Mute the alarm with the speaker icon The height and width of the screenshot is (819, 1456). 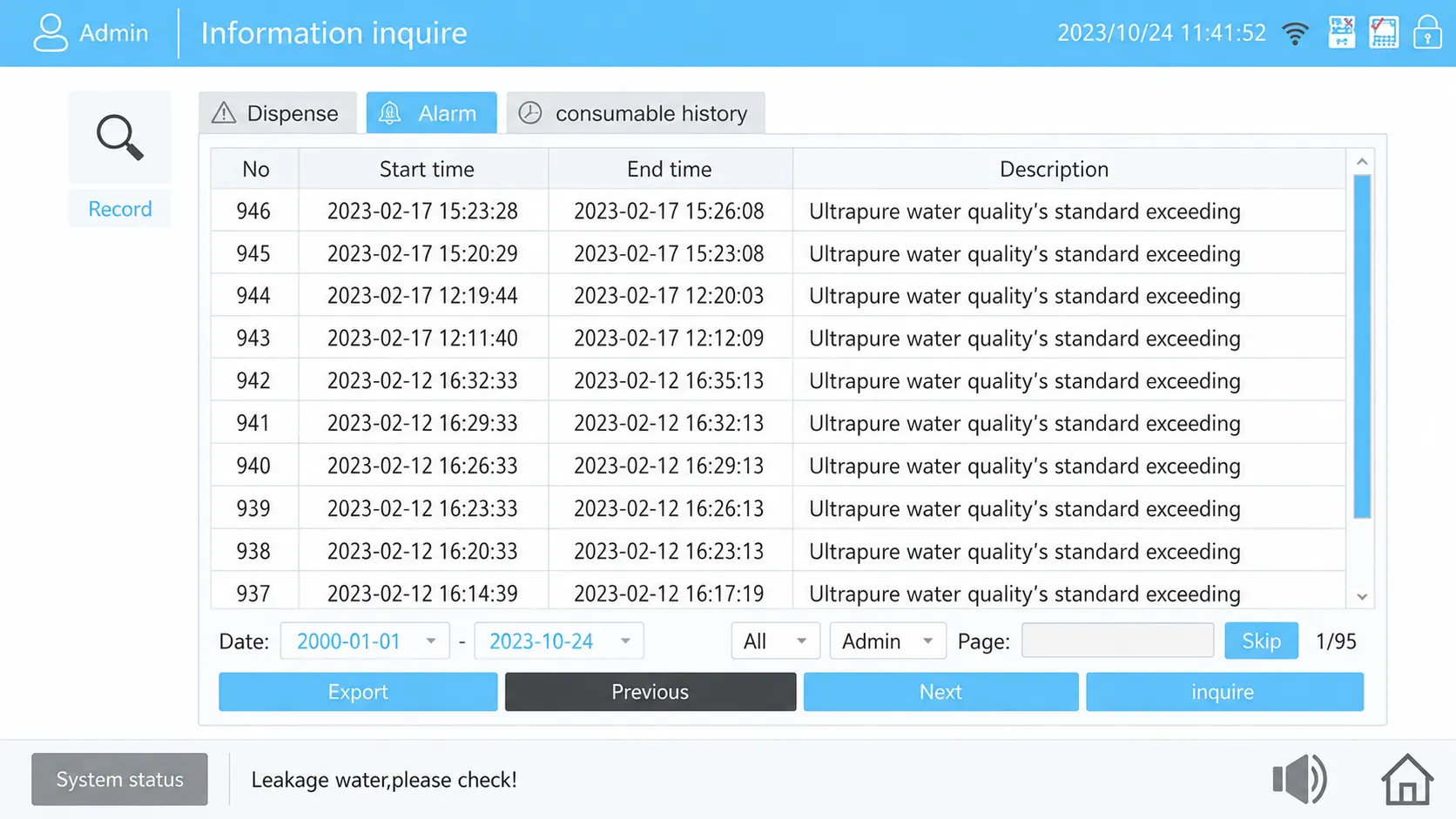pyautogui.click(x=1299, y=779)
